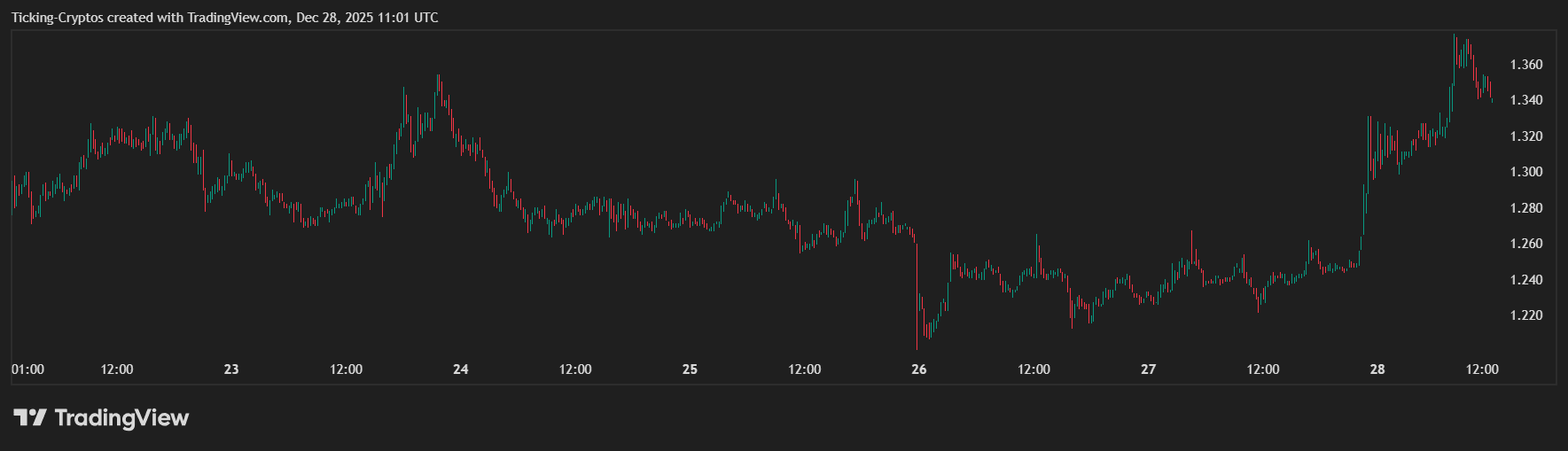Click the 1.320 price scale label
1568x451 pixels.
tap(1526, 136)
